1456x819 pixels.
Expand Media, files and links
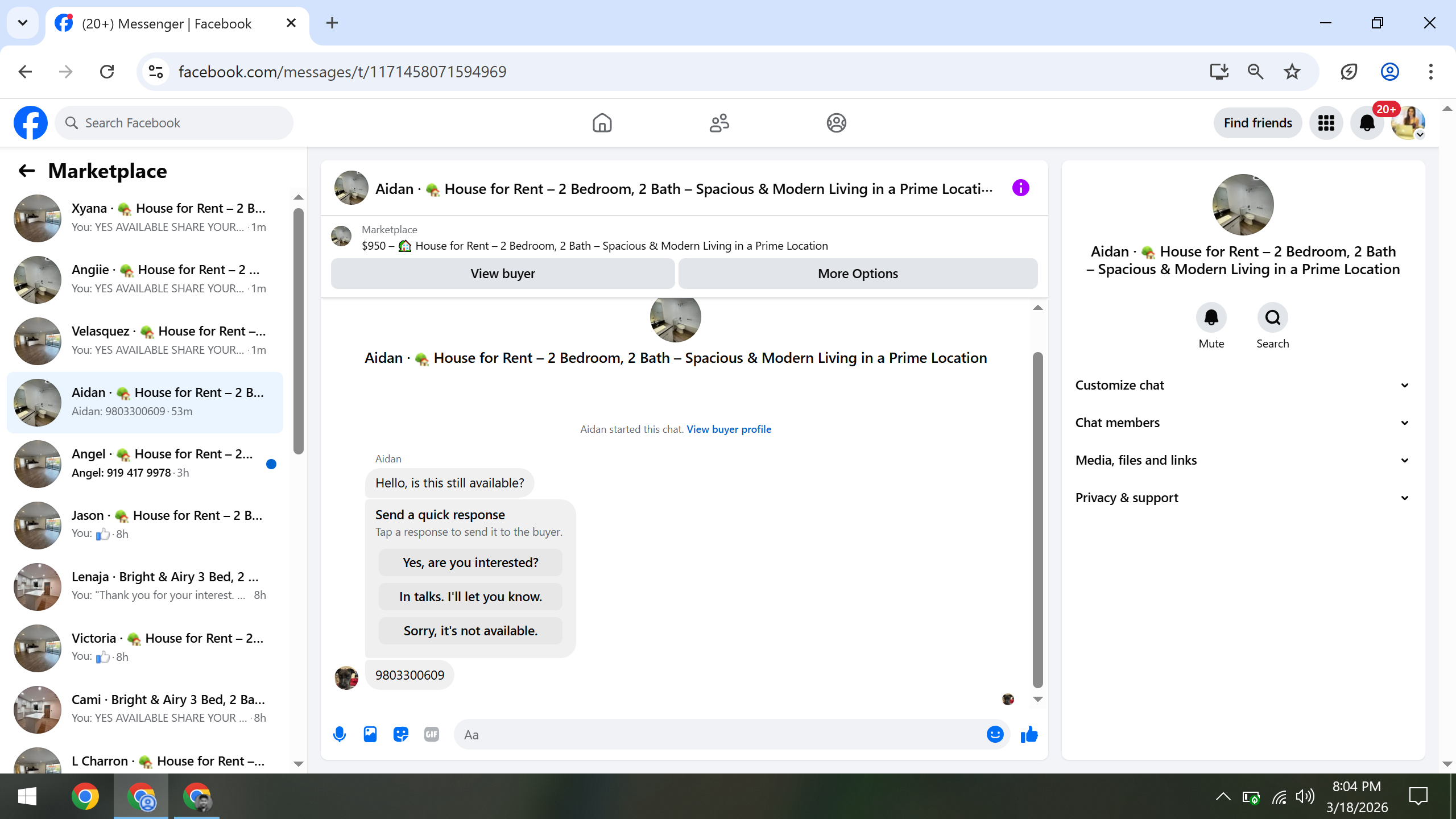tap(1243, 460)
